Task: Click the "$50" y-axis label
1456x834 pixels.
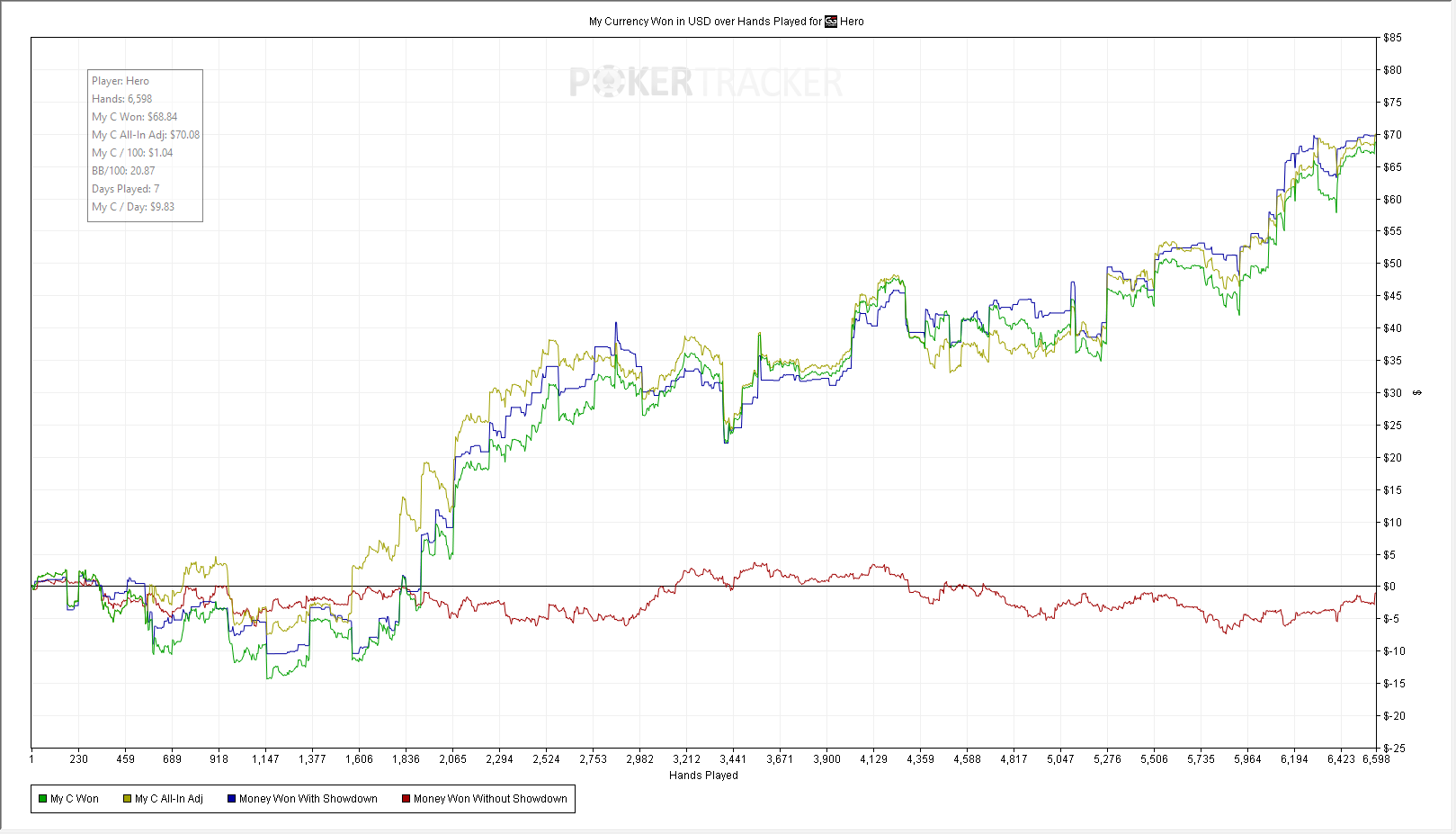Action: 1392,264
